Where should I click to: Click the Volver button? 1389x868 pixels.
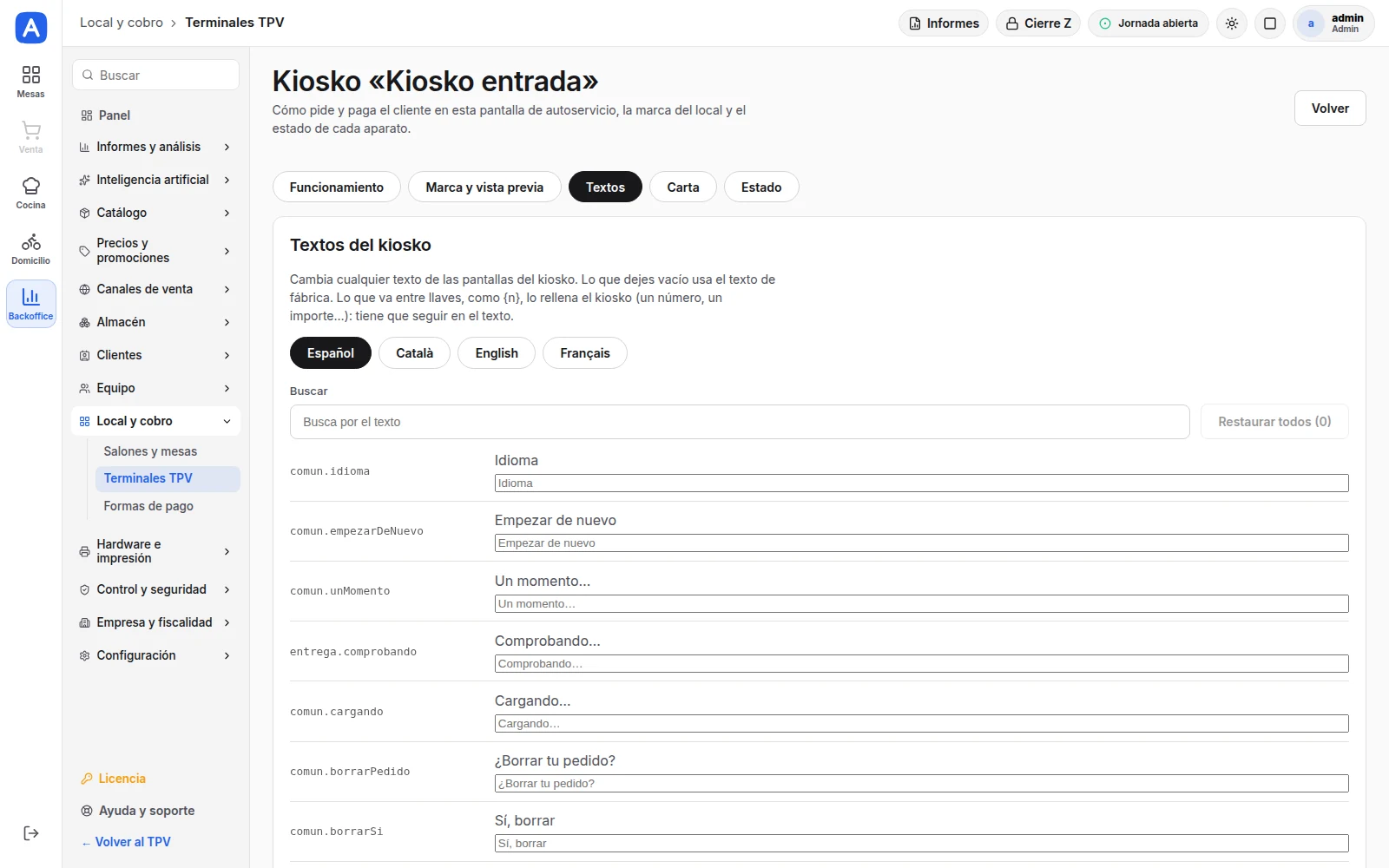pyautogui.click(x=1330, y=108)
